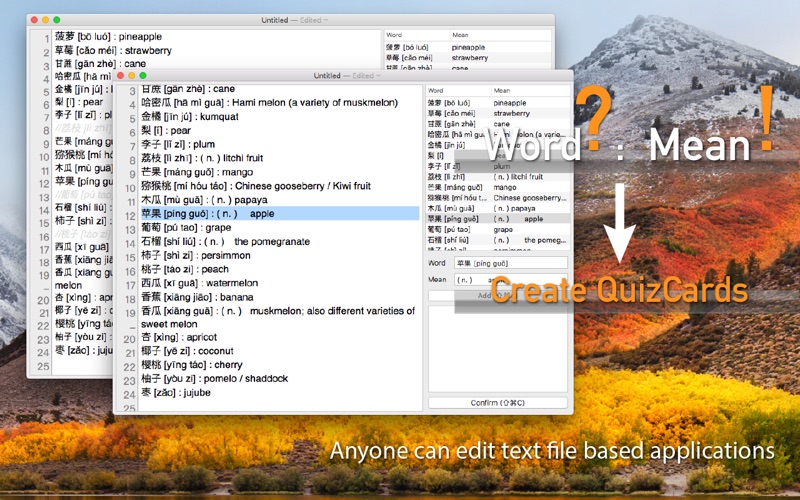This screenshot has width=800, height=500.
Task: Click 柿子 [shì zi] line 15 in back window
Action: coord(83,221)
